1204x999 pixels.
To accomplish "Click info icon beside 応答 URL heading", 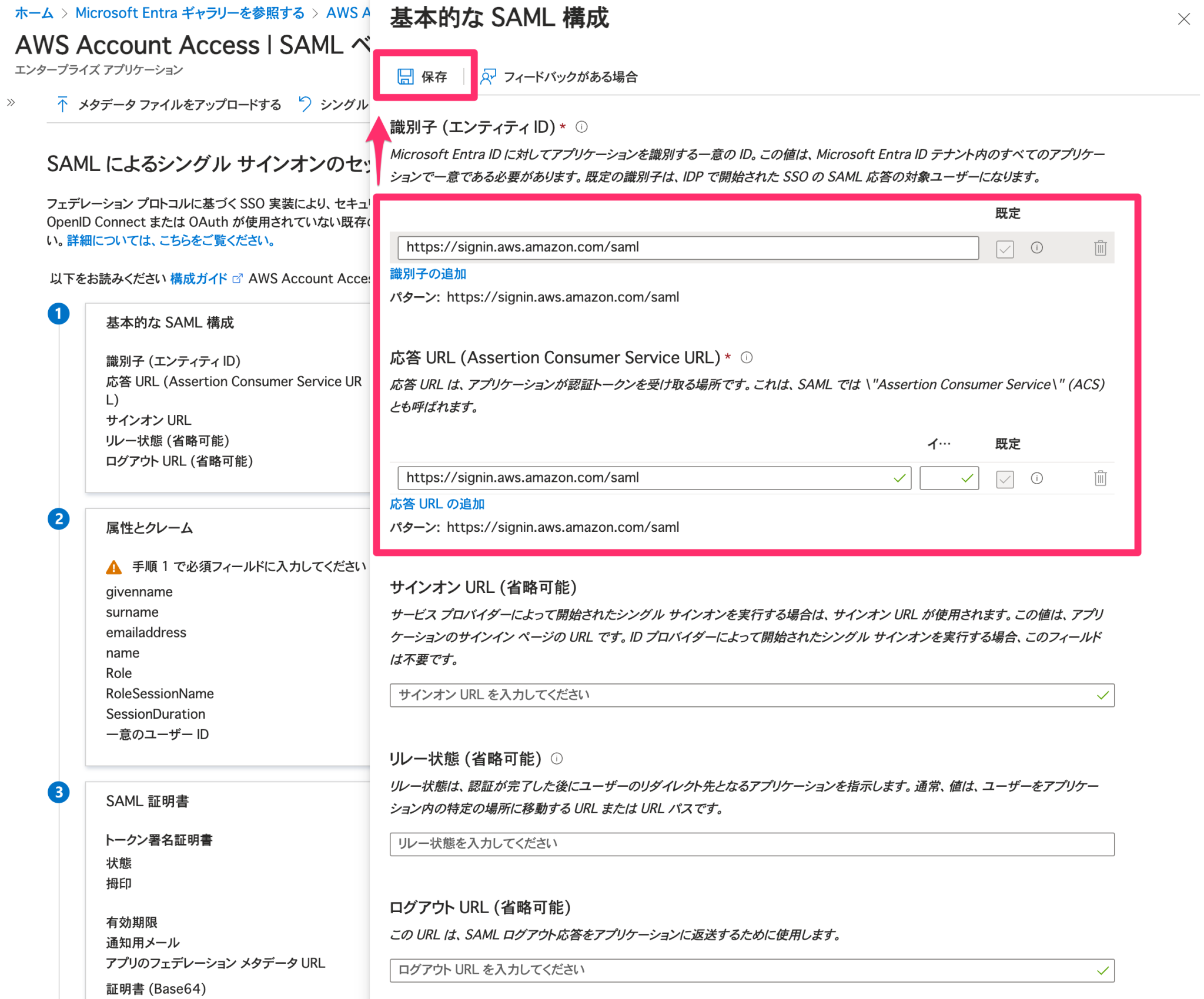I will tap(747, 357).
